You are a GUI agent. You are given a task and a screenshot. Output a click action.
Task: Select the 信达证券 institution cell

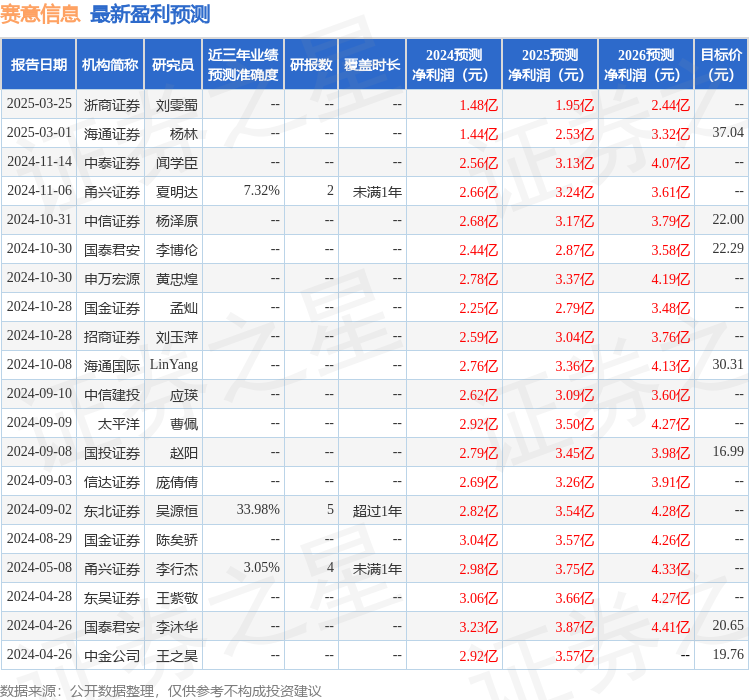(112, 482)
